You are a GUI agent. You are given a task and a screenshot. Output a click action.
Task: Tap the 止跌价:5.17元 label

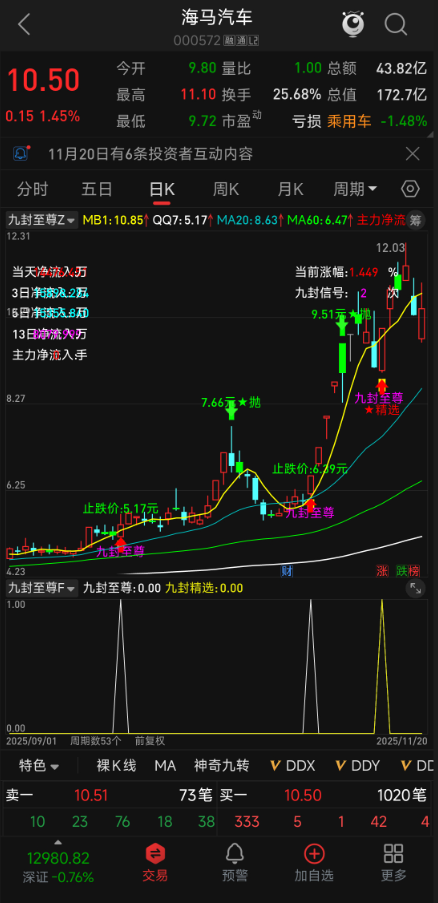click(120, 509)
